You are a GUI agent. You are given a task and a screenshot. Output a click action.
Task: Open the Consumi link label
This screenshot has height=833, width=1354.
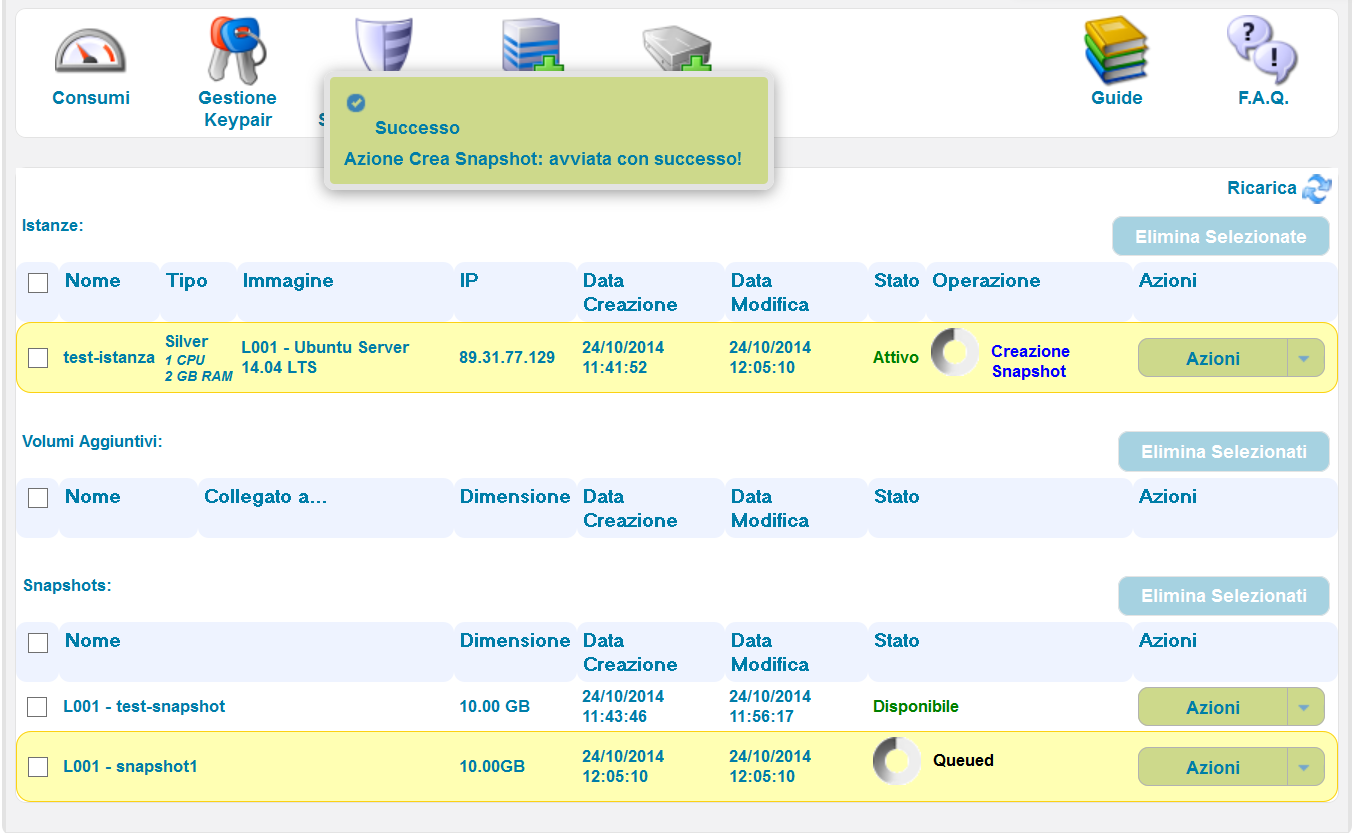[91, 98]
